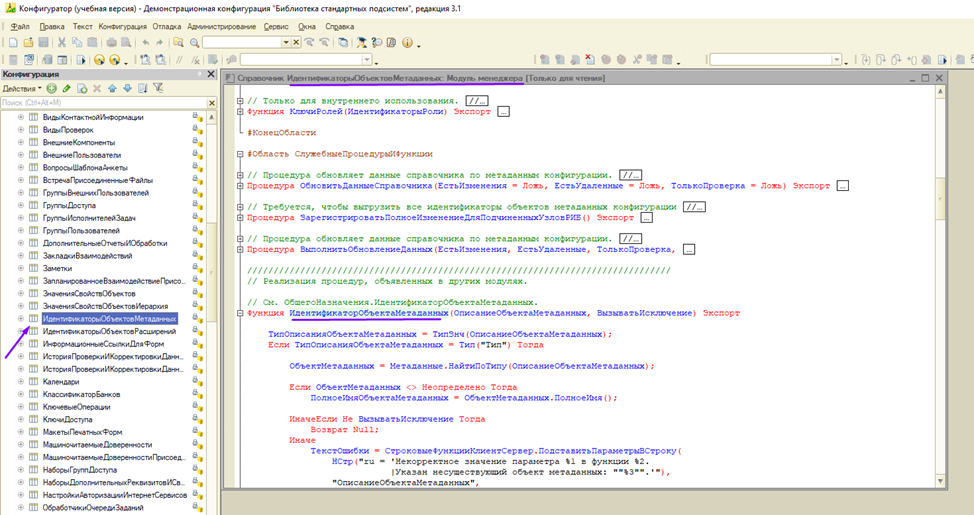Click 'Возврат Null;' code line

345,430
